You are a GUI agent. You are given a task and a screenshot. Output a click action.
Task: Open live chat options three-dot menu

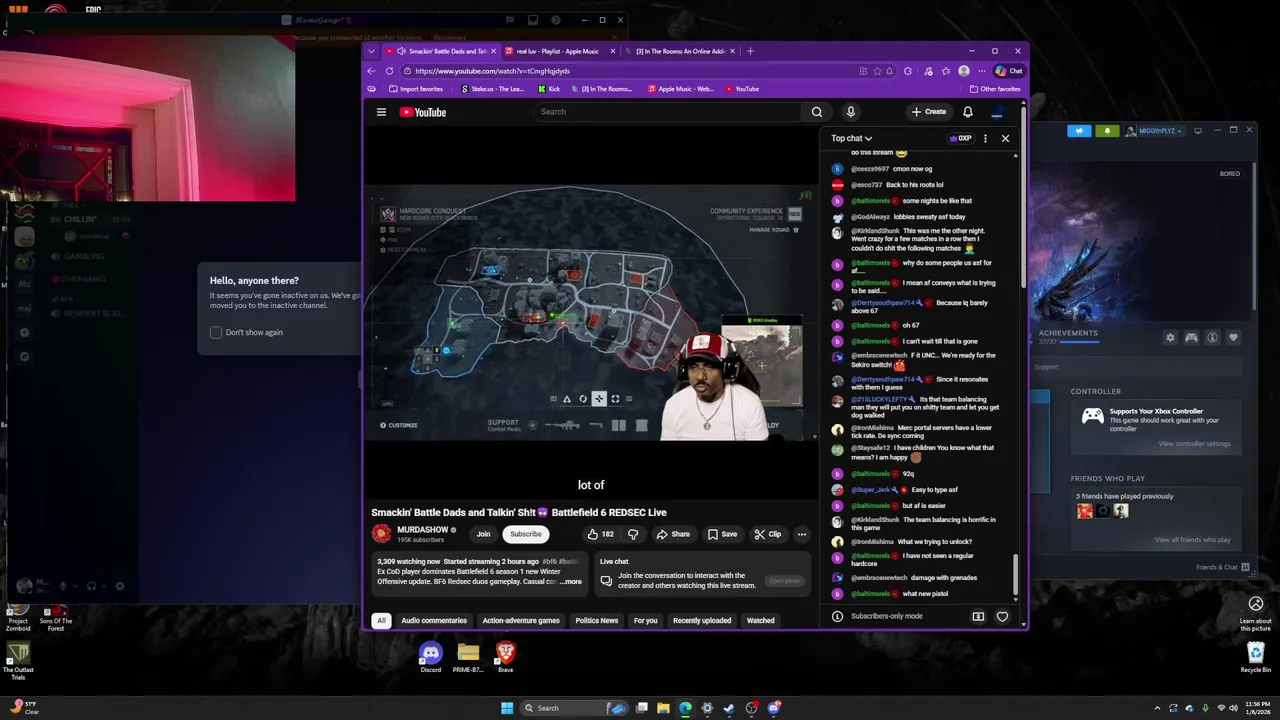[985, 138]
